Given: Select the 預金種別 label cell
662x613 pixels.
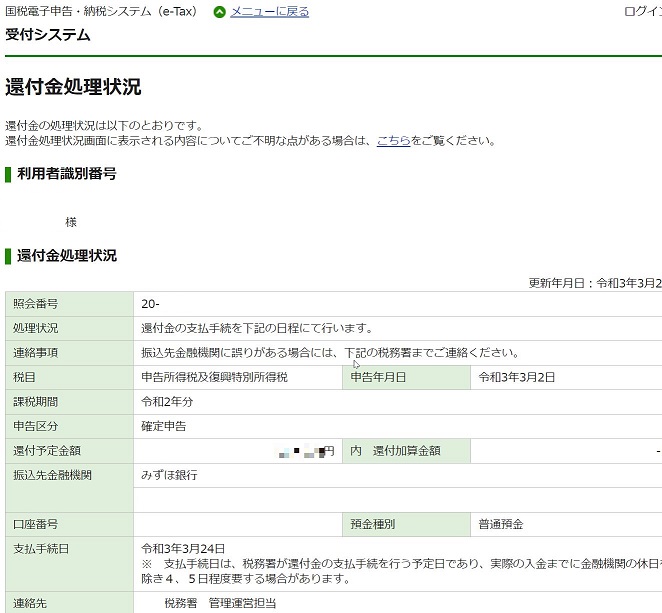Looking at the screenshot, I should click(x=406, y=525).
